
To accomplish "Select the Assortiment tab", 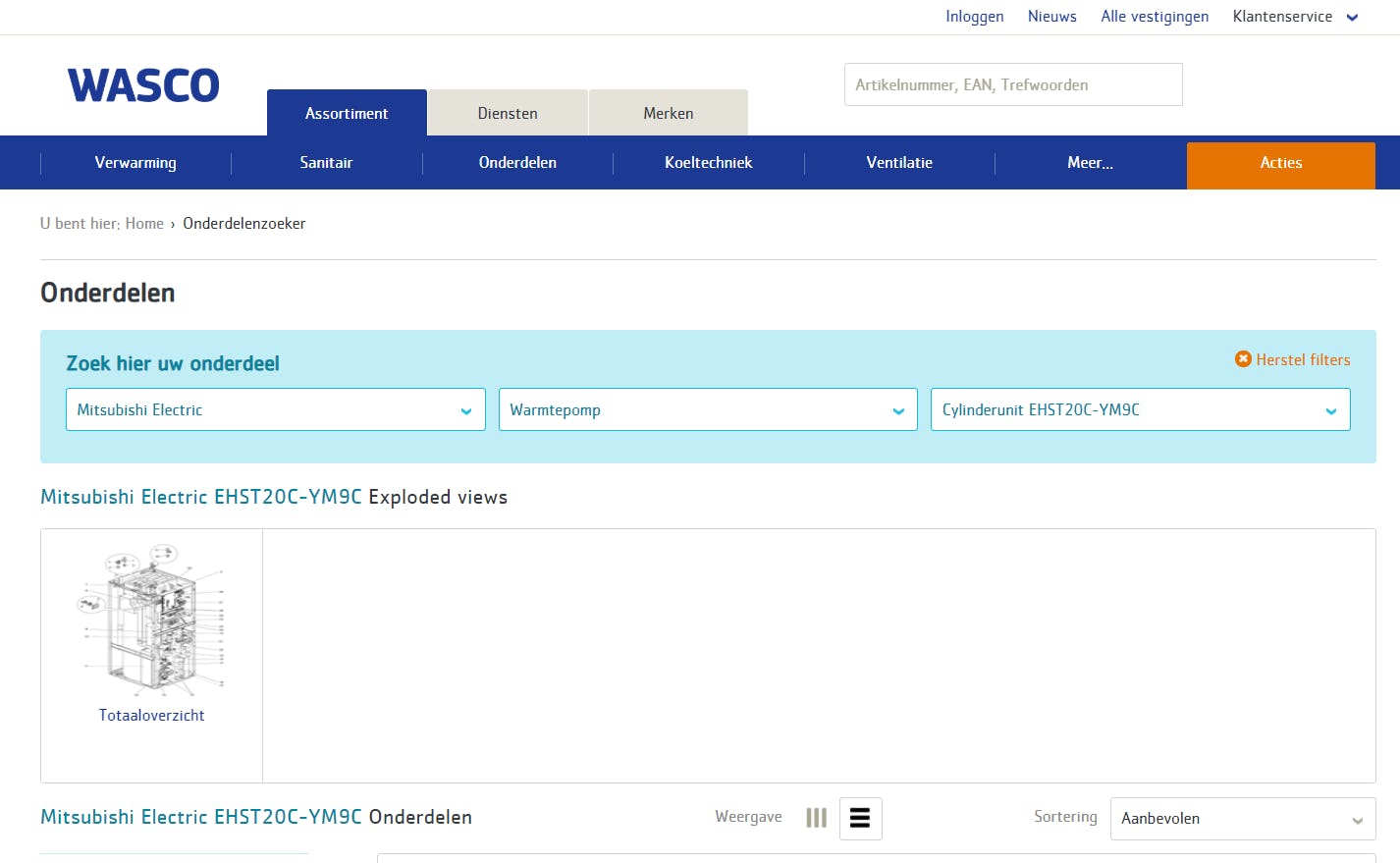I will [347, 113].
